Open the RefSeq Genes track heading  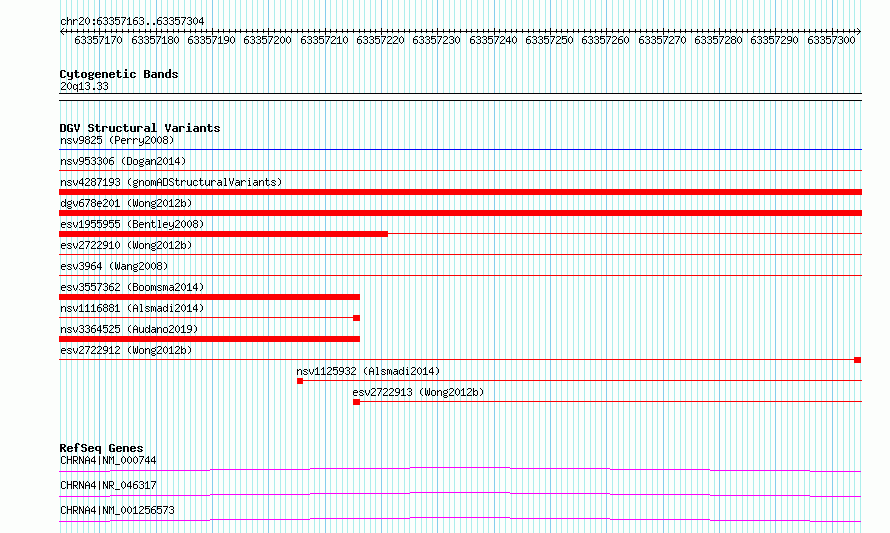(x=101, y=448)
